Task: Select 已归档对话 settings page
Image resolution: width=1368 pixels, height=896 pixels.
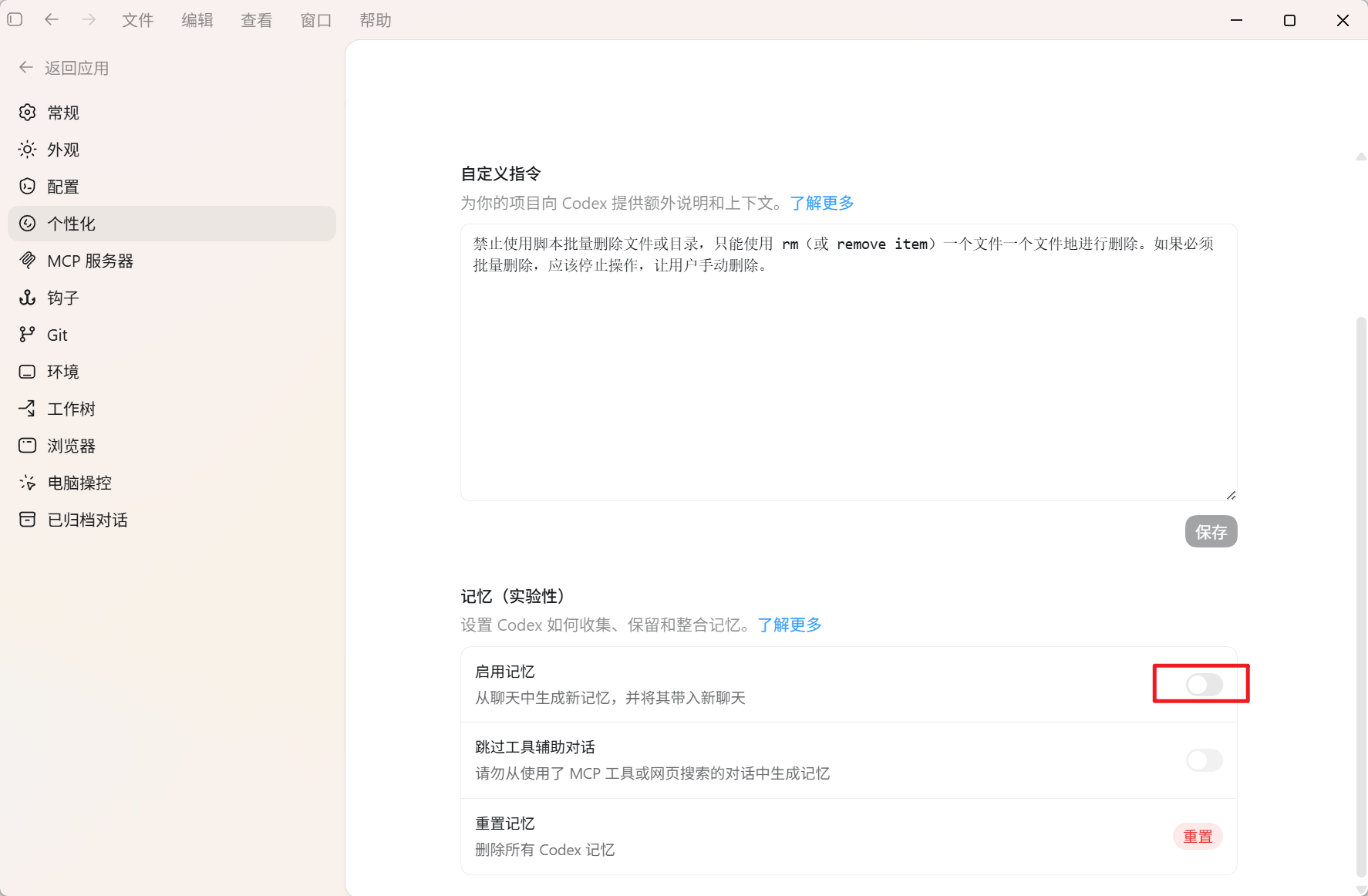Action: click(172, 520)
